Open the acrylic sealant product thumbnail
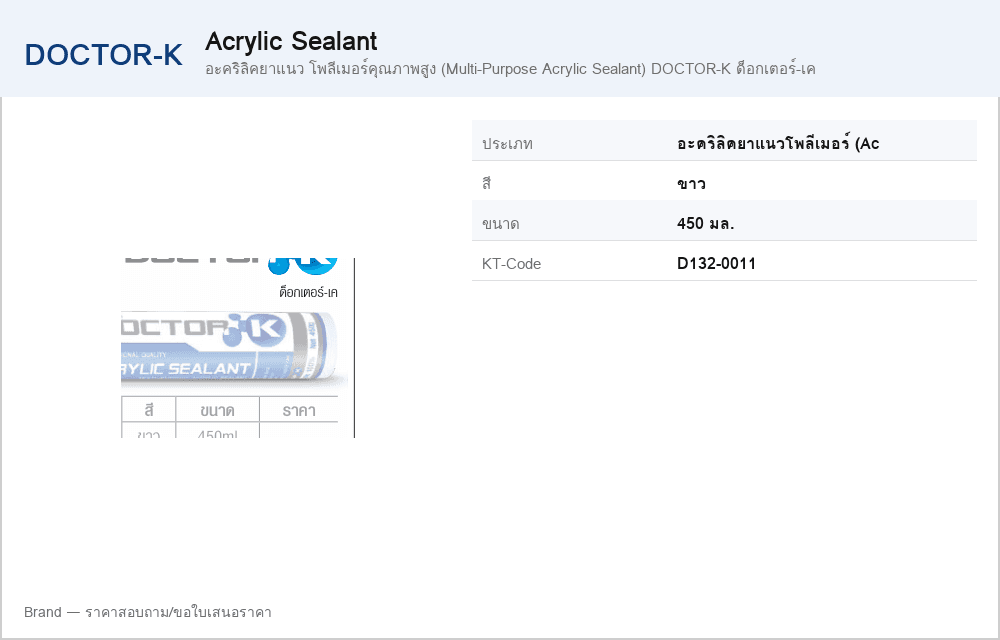Viewport: 1000px width, 640px height. (238, 348)
